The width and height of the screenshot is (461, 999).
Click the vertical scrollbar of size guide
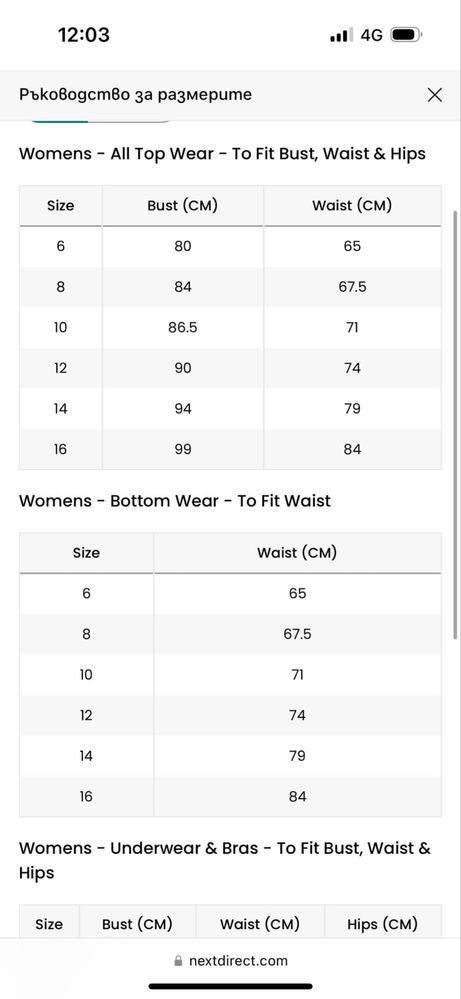coord(455,424)
